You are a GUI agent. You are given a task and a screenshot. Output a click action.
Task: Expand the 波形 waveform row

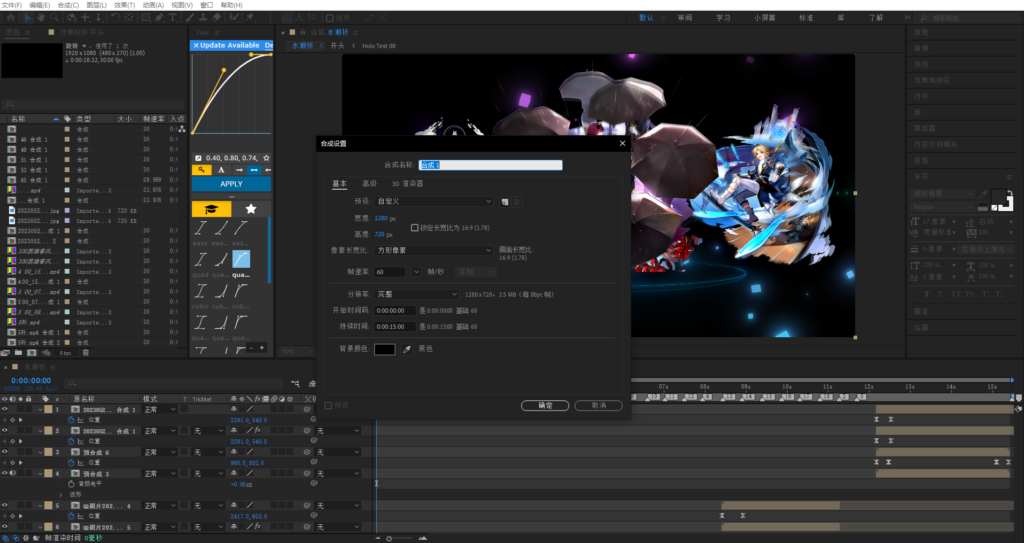61,495
